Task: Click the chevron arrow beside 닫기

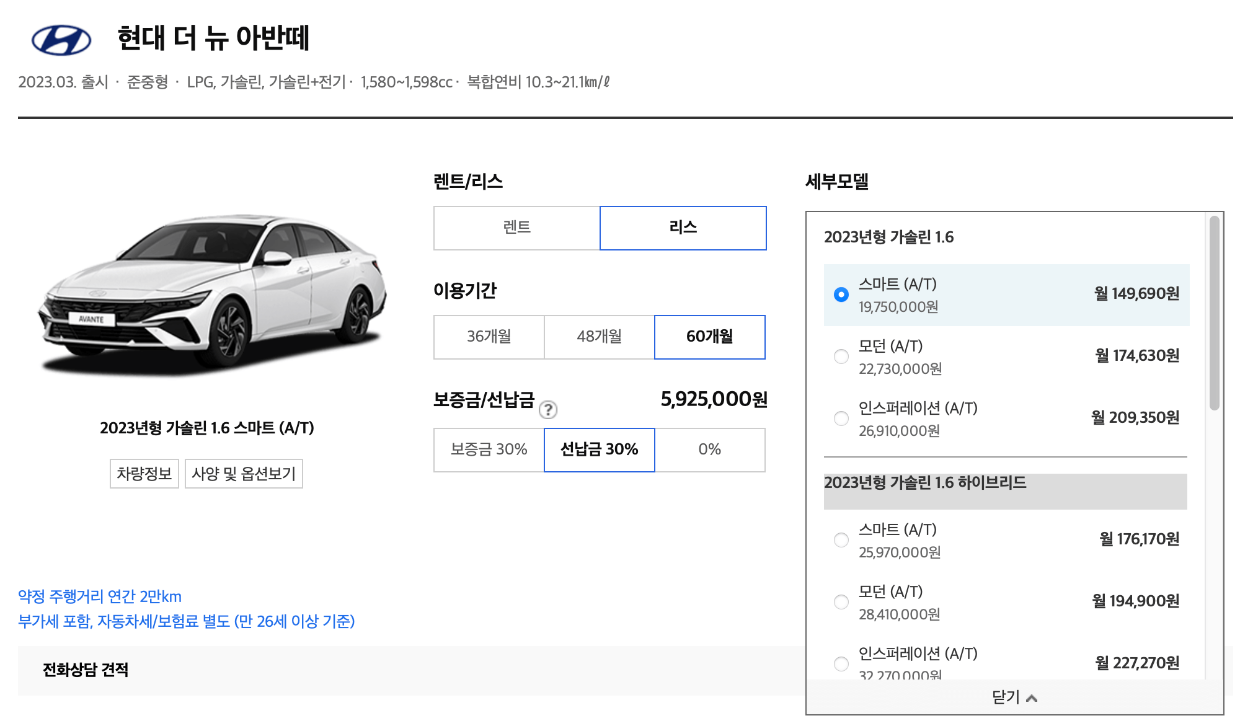Action: [x=1032, y=698]
